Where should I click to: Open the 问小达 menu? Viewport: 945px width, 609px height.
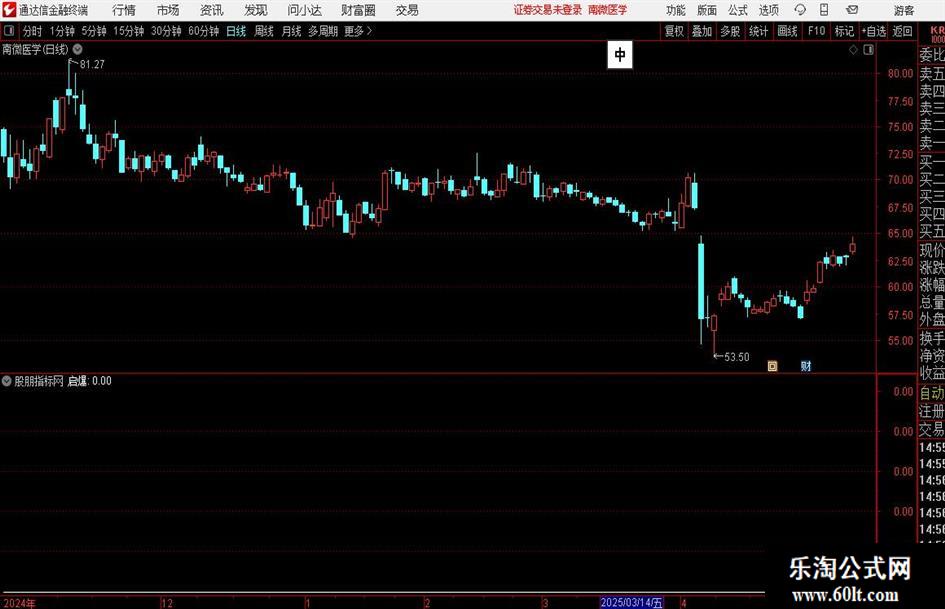tap(304, 10)
